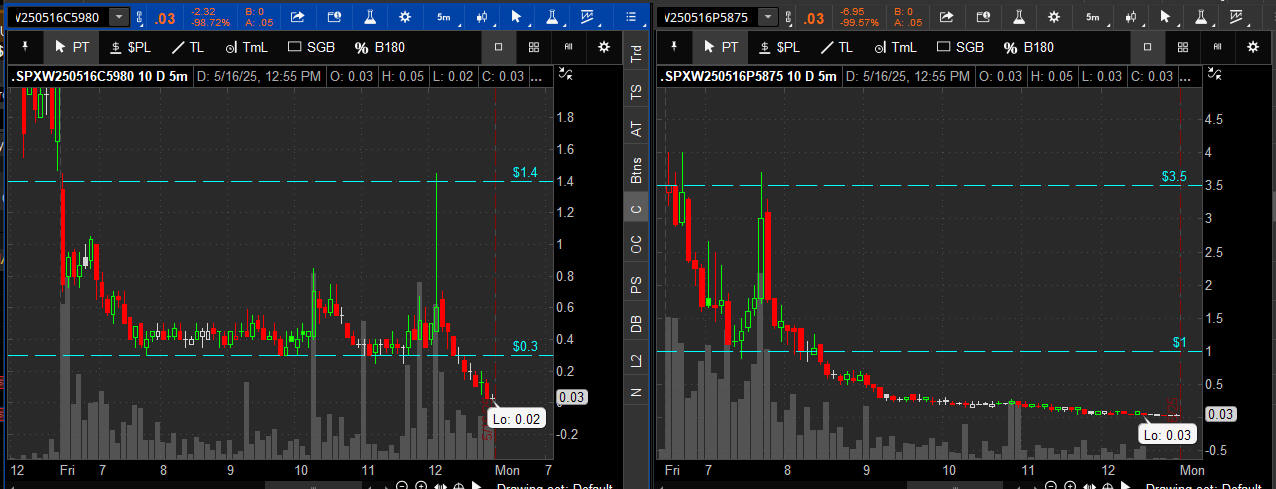1276x489 pixels.
Task: Expand the symbol dropdown for C5980 option
Action: (x=119, y=17)
